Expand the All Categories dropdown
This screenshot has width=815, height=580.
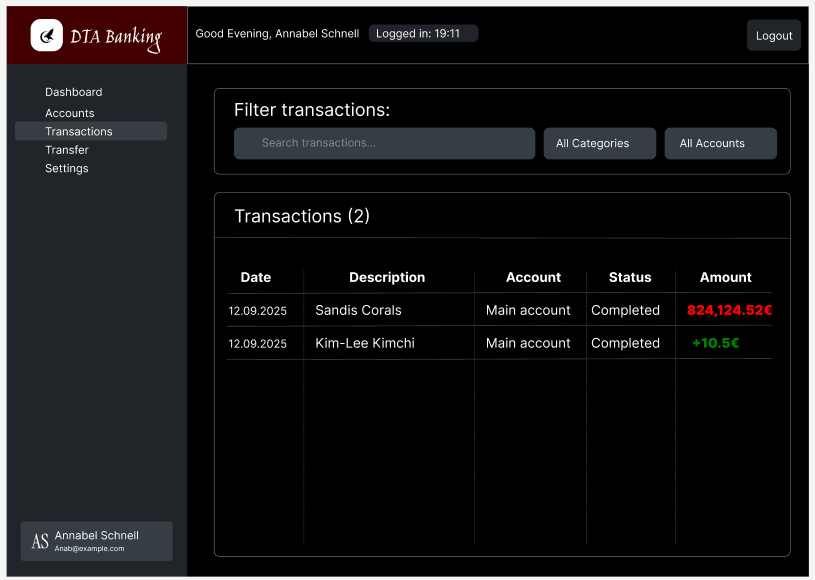(x=599, y=143)
